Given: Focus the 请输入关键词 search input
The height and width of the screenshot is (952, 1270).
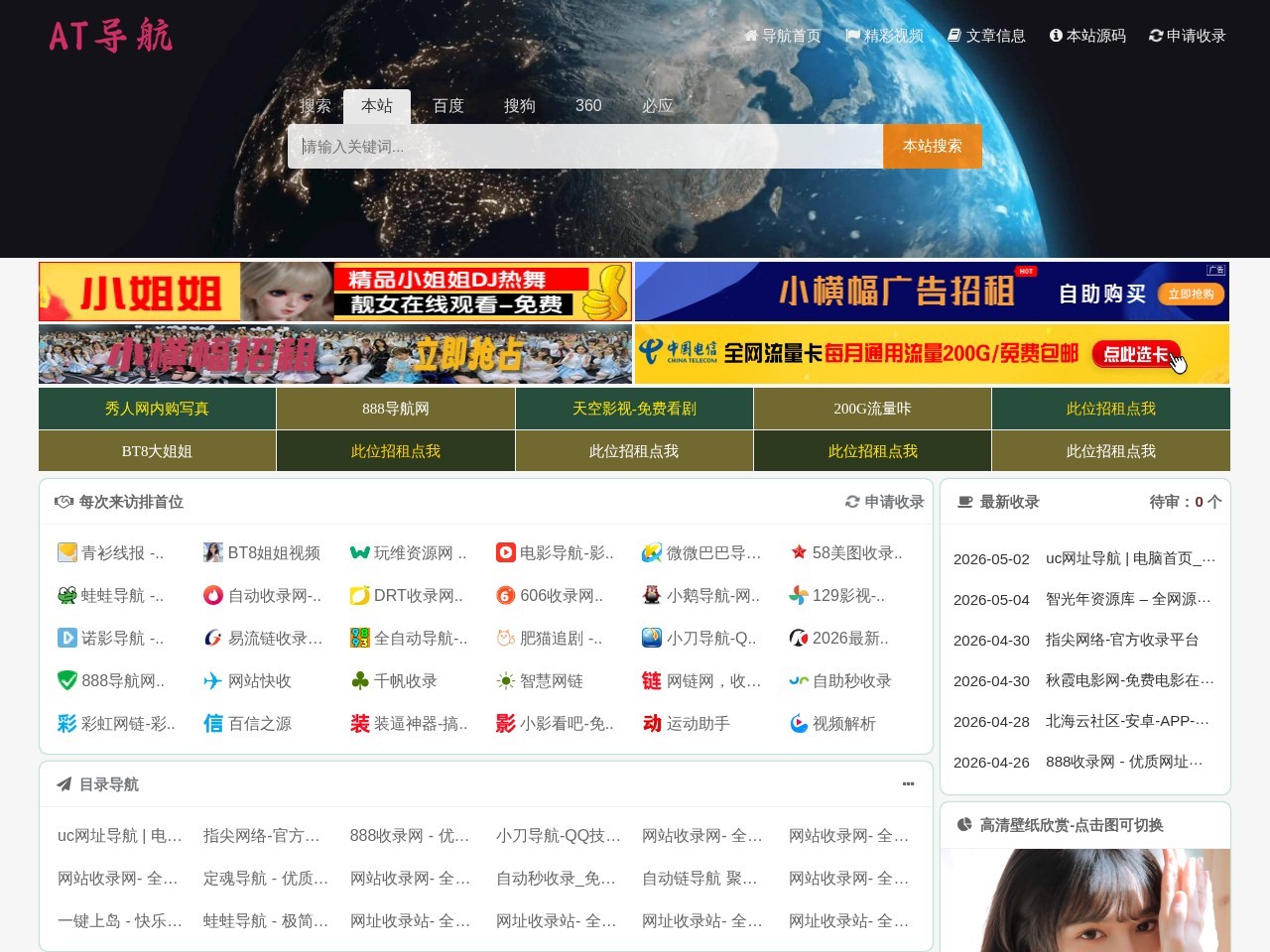Looking at the screenshot, I should pyautogui.click(x=585, y=147).
